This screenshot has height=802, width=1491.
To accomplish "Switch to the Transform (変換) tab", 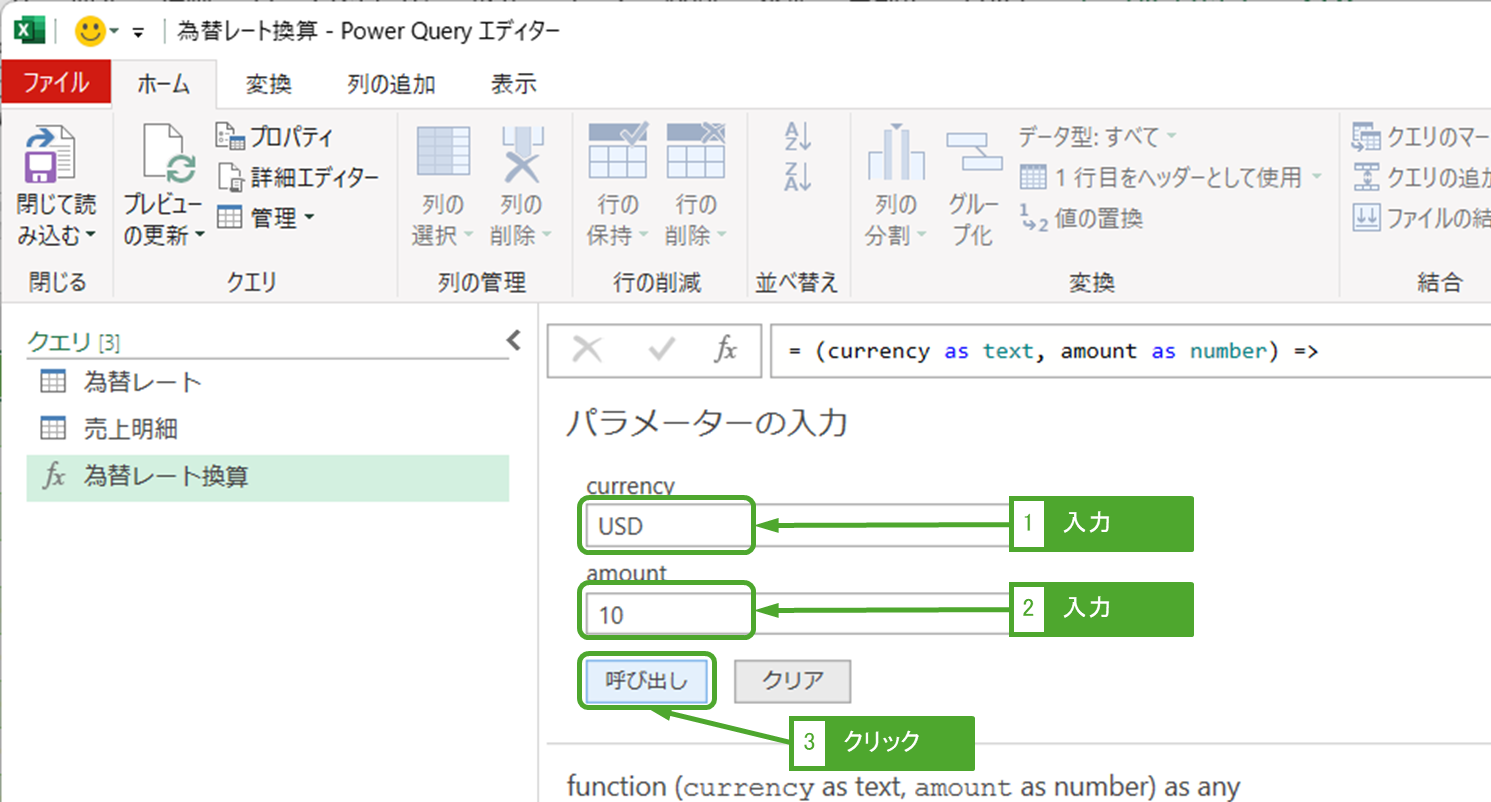I will (x=268, y=85).
